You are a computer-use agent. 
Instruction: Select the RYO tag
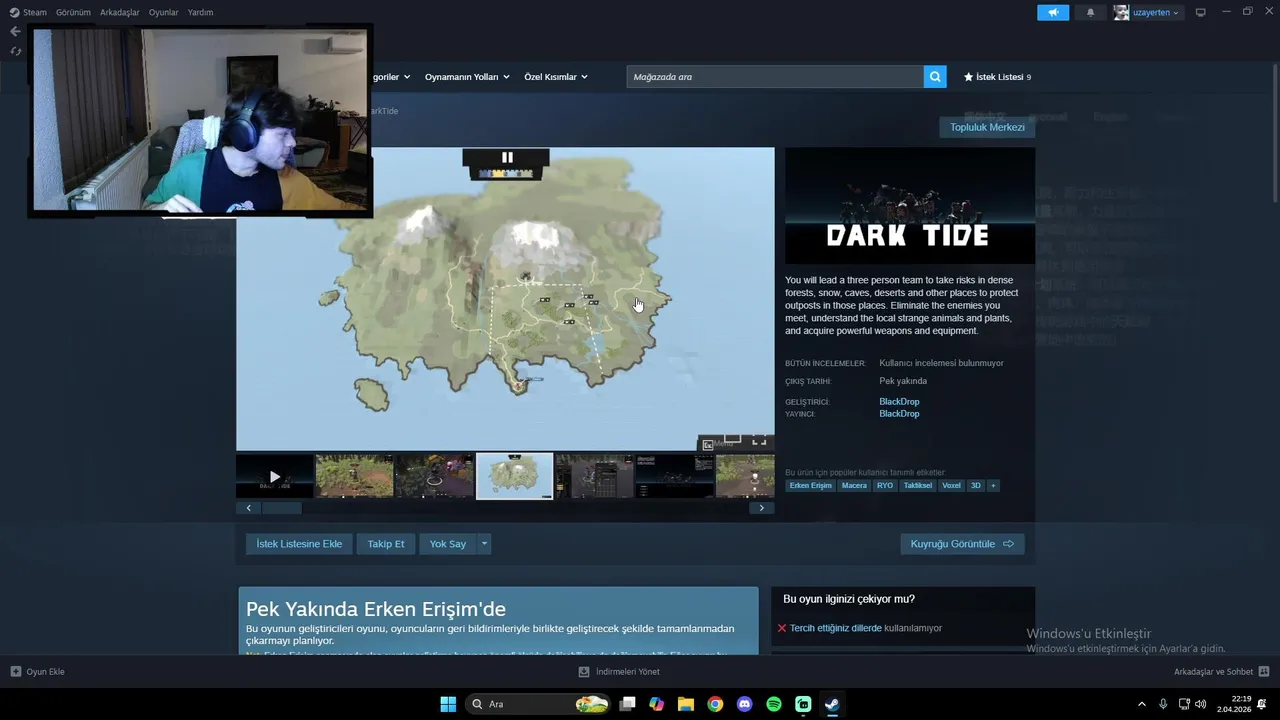pyautogui.click(x=885, y=486)
